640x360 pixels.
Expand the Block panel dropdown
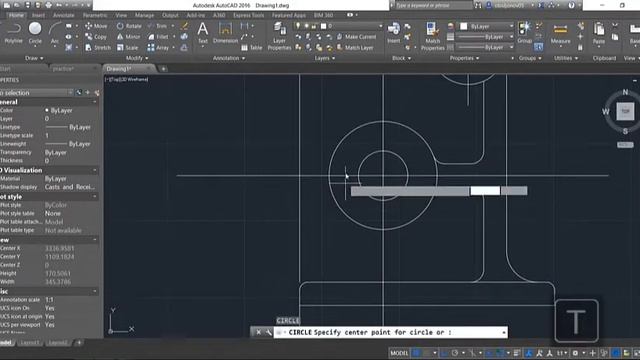(402, 58)
